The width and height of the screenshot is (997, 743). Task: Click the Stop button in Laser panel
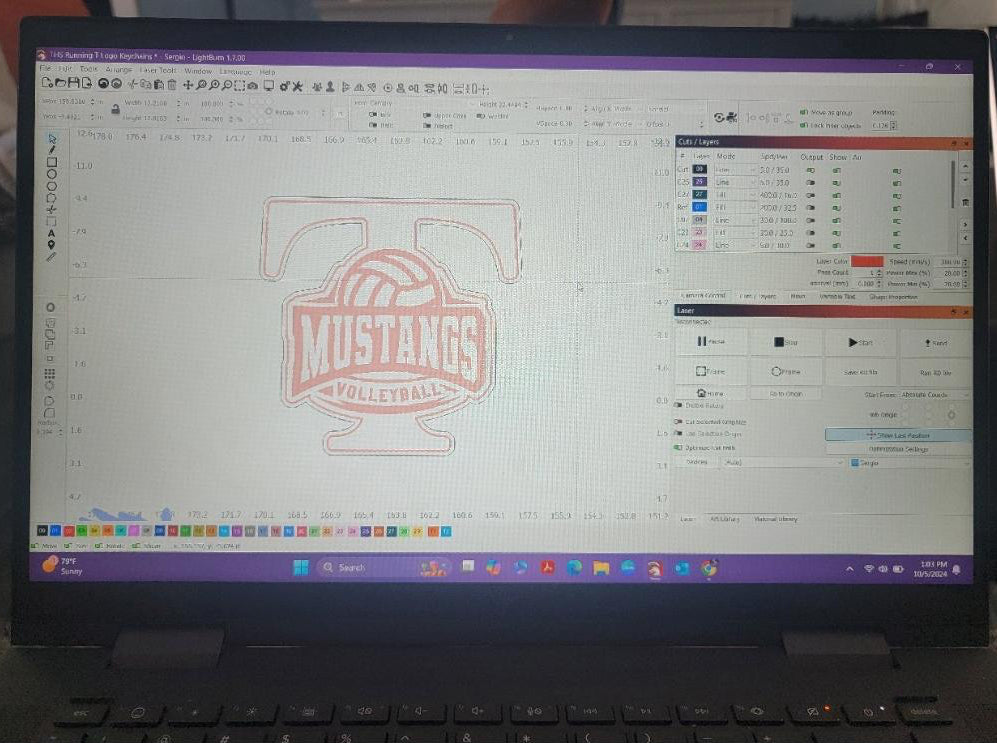click(x=785, y=342)
